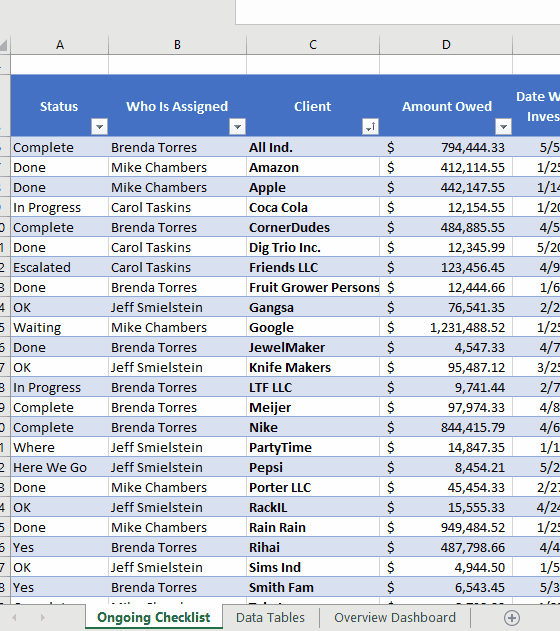Click the Who Is Assigned header cell
The height and width of the screenshot is (631, 560).
point(177,105)
